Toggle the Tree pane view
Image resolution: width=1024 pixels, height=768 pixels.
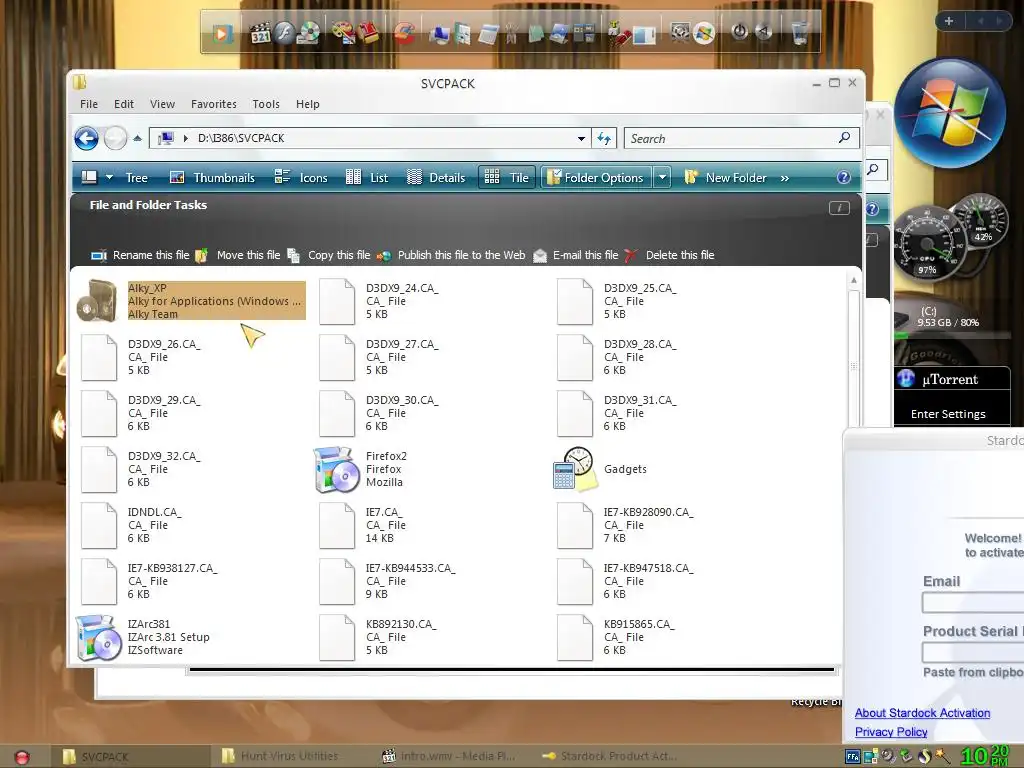[136, 178]
